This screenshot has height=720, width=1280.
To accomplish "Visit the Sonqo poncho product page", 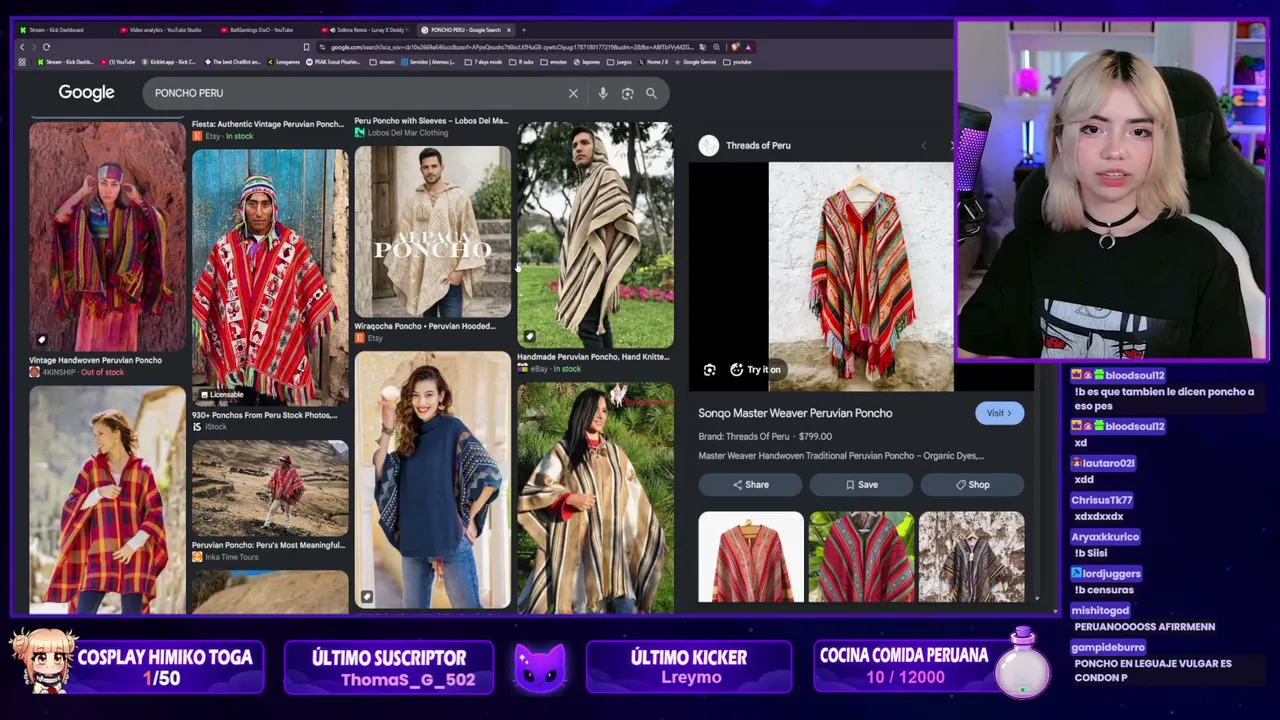I will pyautogui.click(x=999, y=413).
